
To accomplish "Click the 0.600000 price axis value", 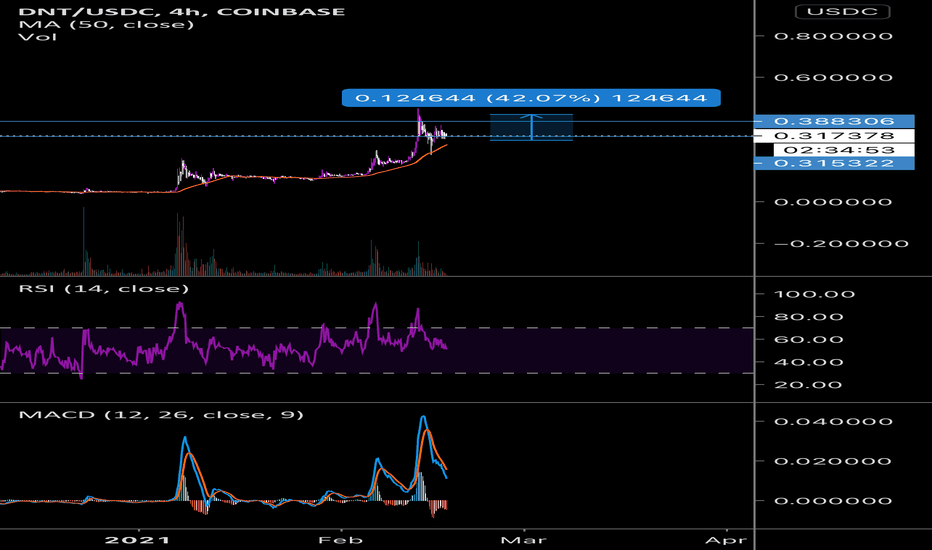I will [833, 77].
